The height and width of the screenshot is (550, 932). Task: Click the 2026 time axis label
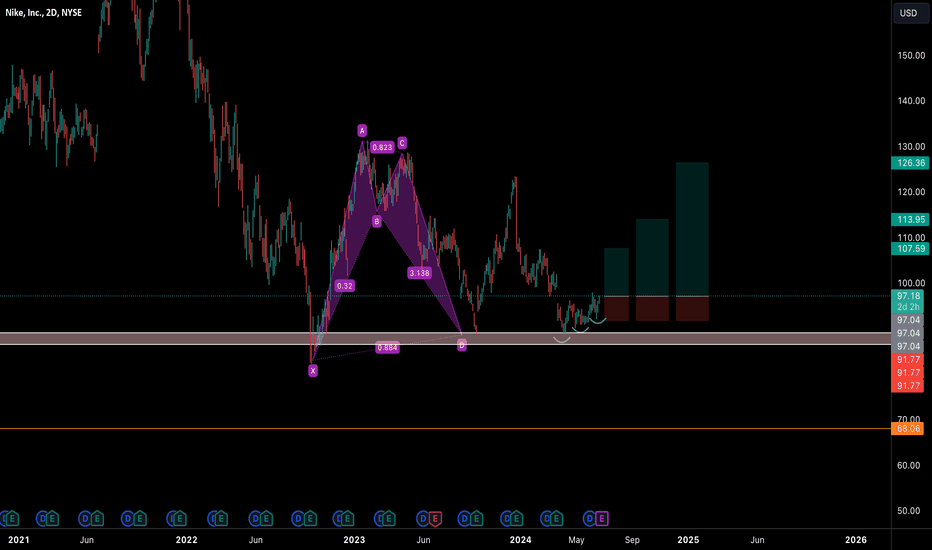(x=856, y=540)
